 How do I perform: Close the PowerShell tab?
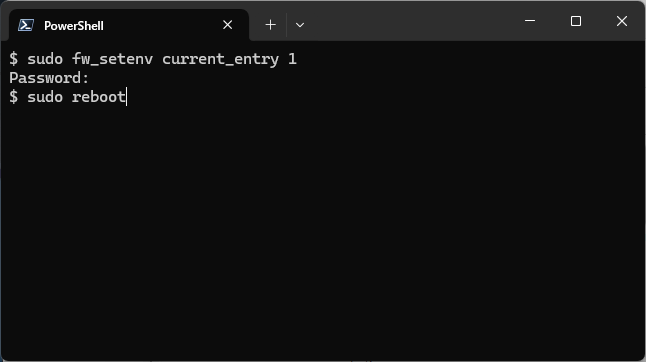click(227, 25)
